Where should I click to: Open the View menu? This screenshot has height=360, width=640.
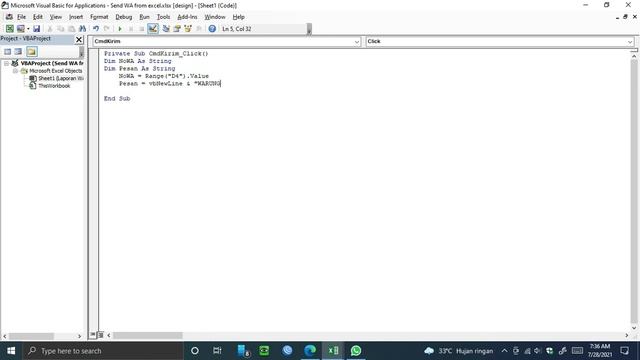[x=56, y=17]
